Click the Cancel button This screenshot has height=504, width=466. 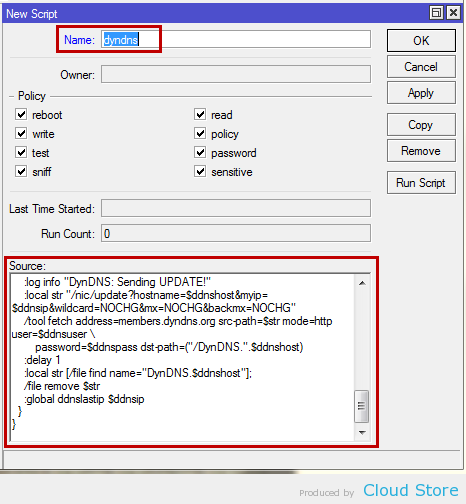click(x=421, y=67)
